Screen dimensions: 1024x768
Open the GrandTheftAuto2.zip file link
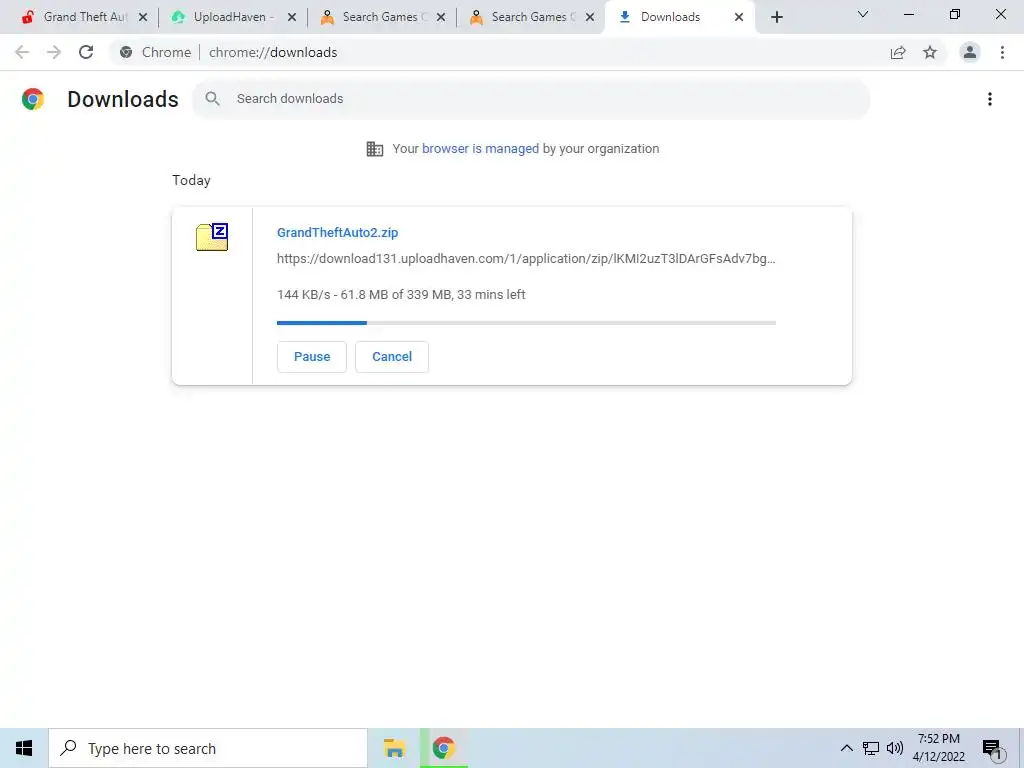pos(337,232)
